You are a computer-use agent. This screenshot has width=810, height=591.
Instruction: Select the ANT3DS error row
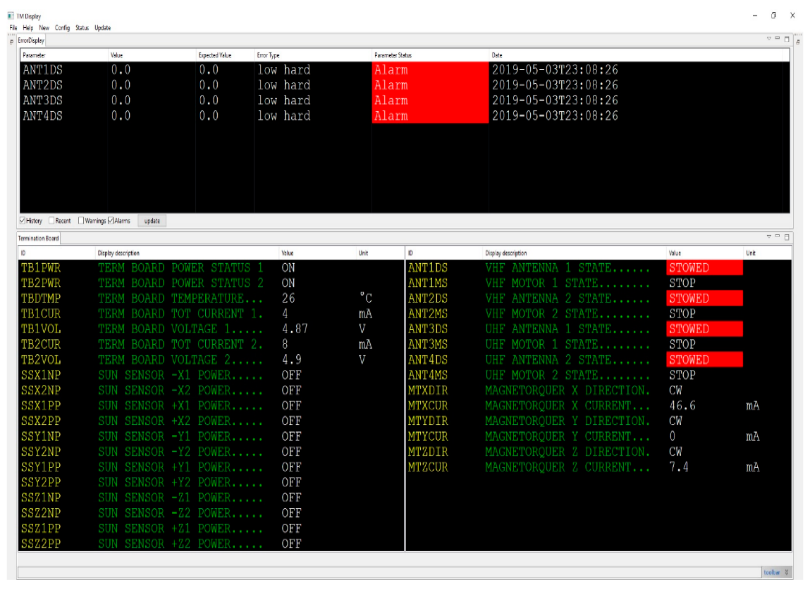point(404,100)
